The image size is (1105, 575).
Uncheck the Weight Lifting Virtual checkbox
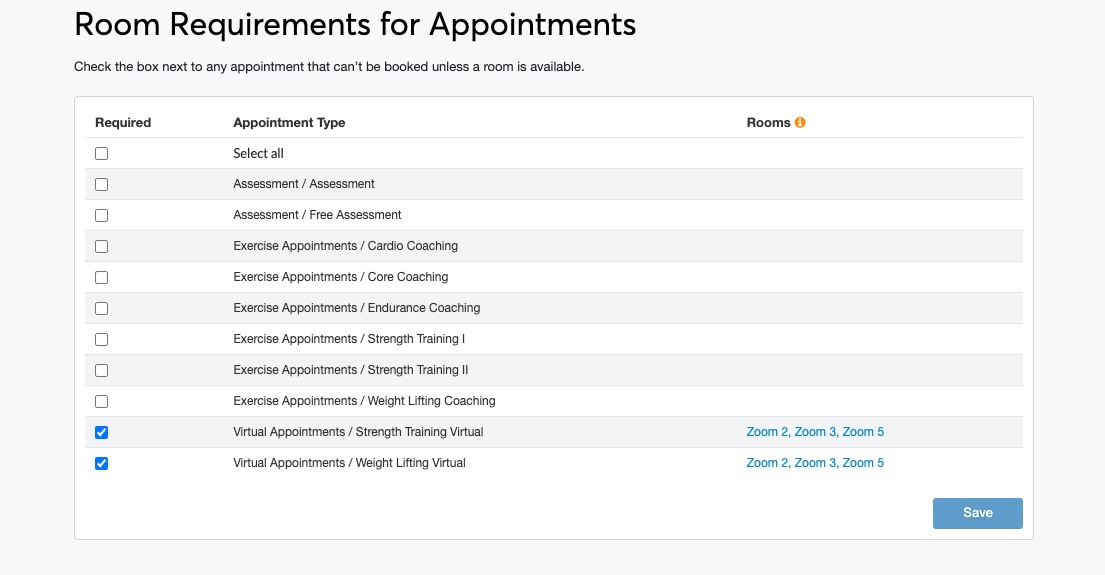(x=101, y=464)
